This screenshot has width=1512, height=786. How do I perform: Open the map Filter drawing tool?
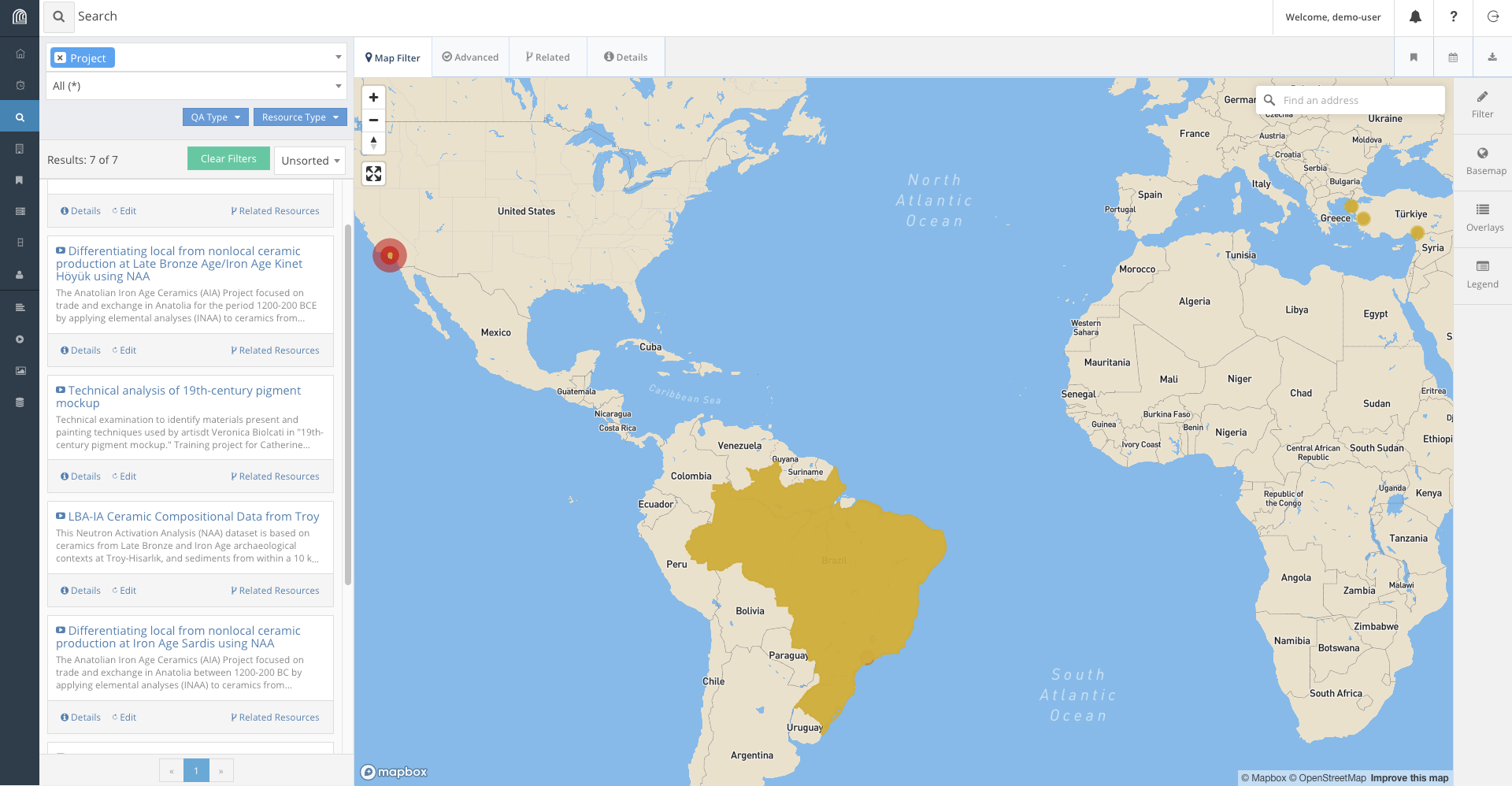point(1482,104)
